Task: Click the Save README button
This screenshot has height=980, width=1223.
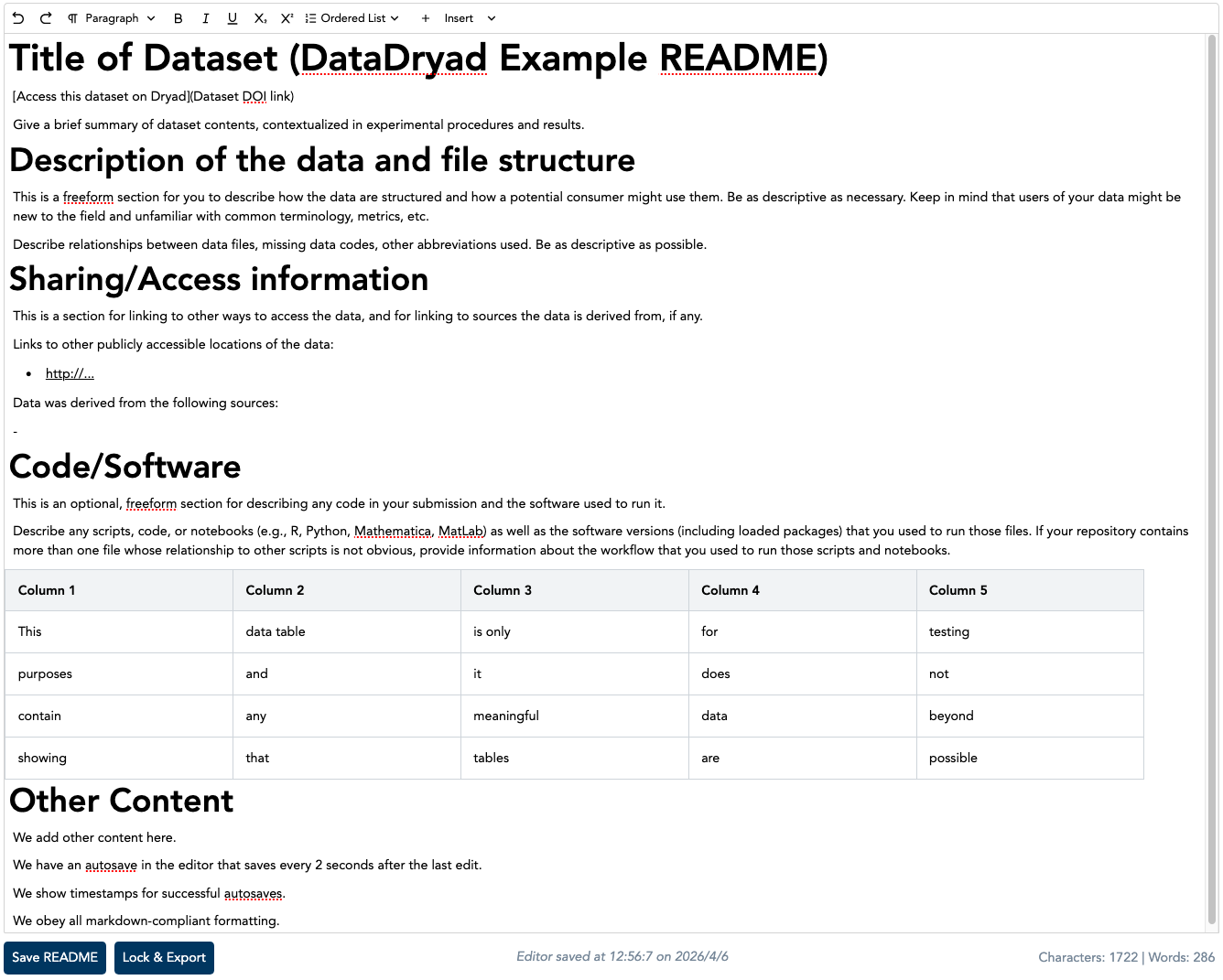Action: [x=55, y=957]
